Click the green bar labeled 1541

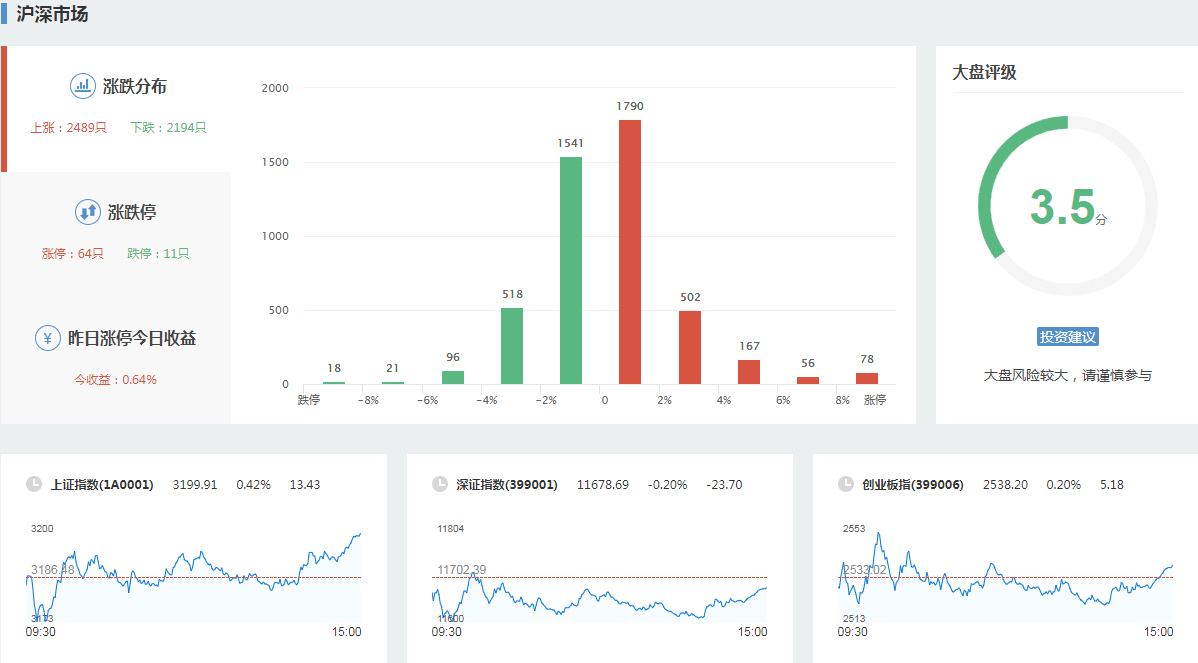coord(571,270)
